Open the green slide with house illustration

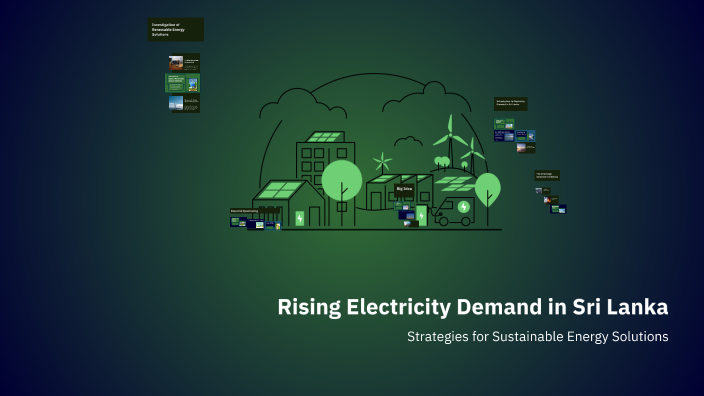182,83
